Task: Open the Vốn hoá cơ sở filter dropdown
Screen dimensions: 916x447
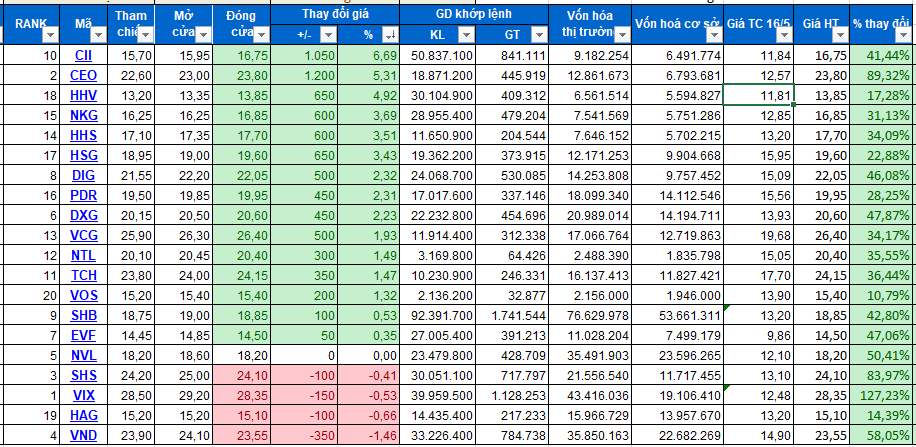Action: click(714, 36)
